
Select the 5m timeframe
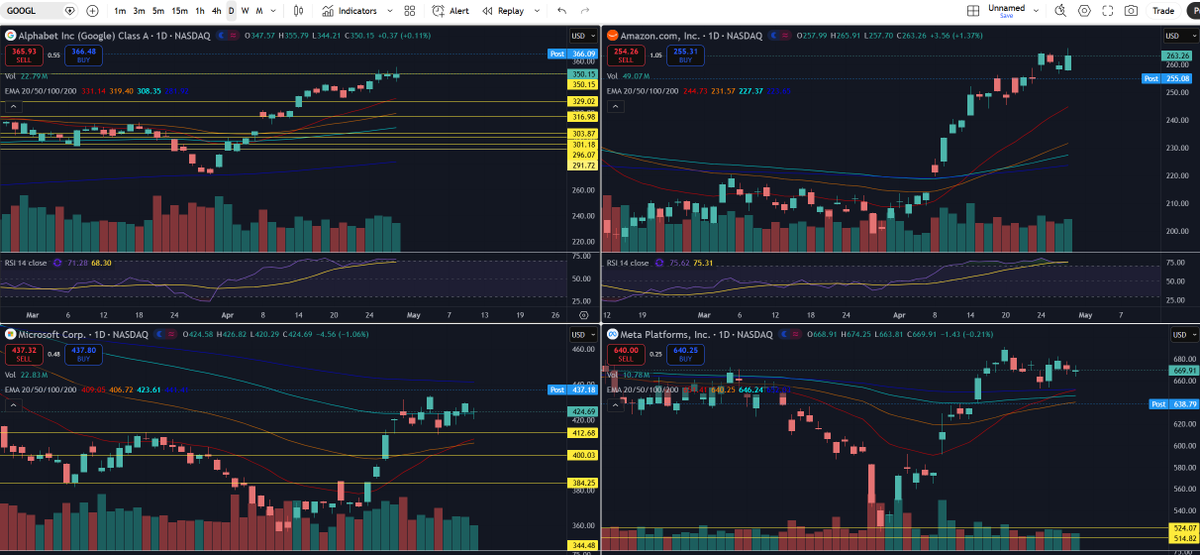point(158,10)
